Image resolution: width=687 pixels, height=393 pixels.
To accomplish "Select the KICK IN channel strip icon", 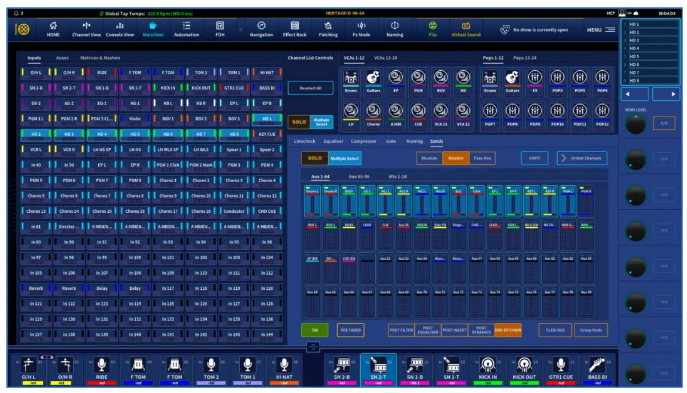I will [x=488, y=365].
